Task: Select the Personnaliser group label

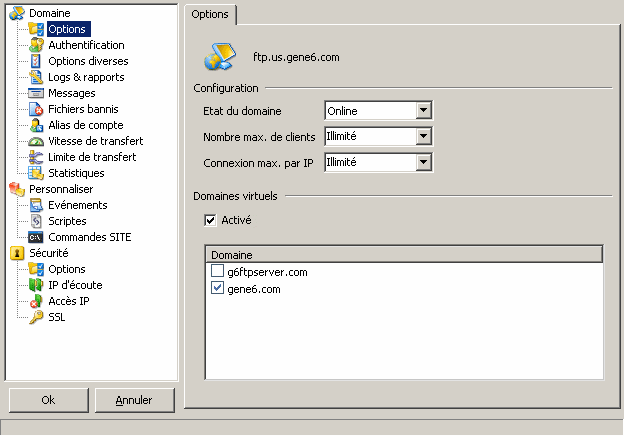Action: (61, 189)
